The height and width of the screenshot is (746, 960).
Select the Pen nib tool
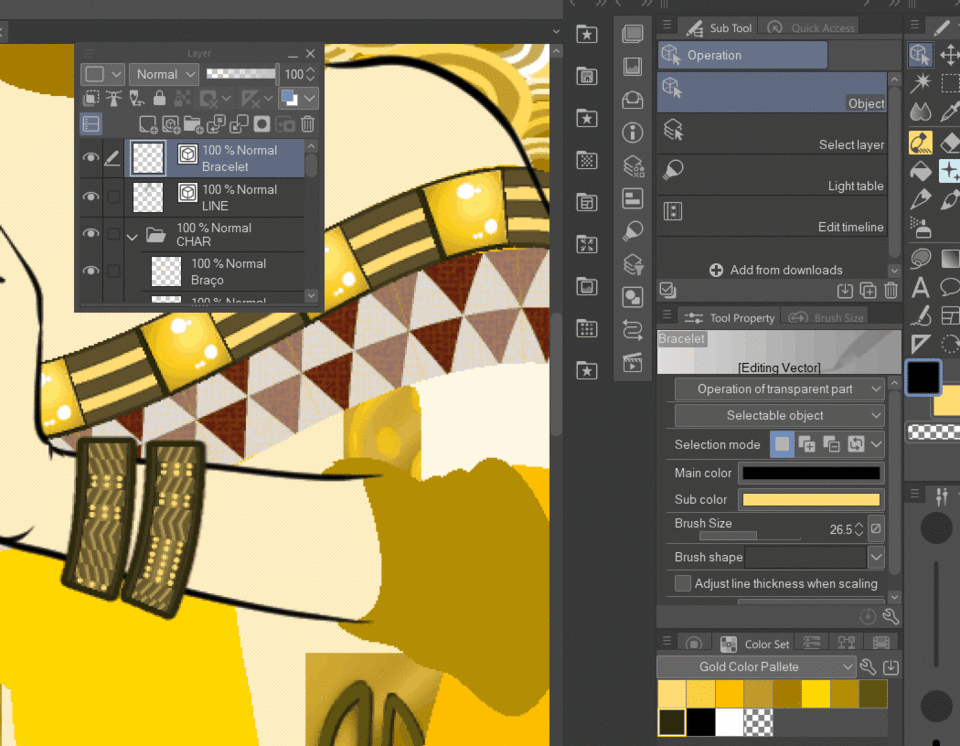920,200
